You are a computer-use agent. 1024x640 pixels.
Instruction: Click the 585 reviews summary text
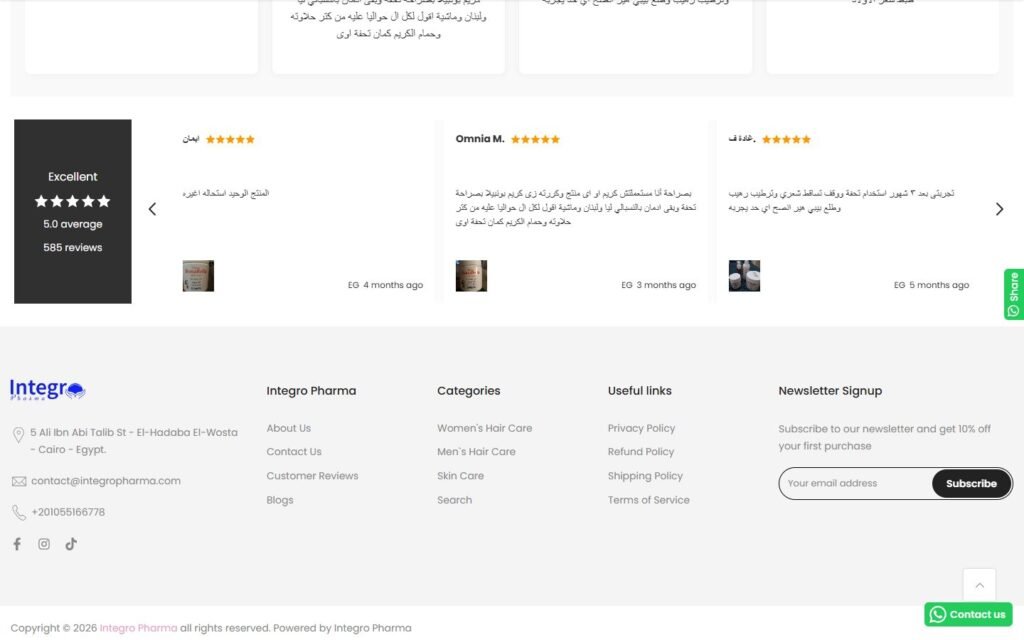pyautogui.click(x=72, y=248)
